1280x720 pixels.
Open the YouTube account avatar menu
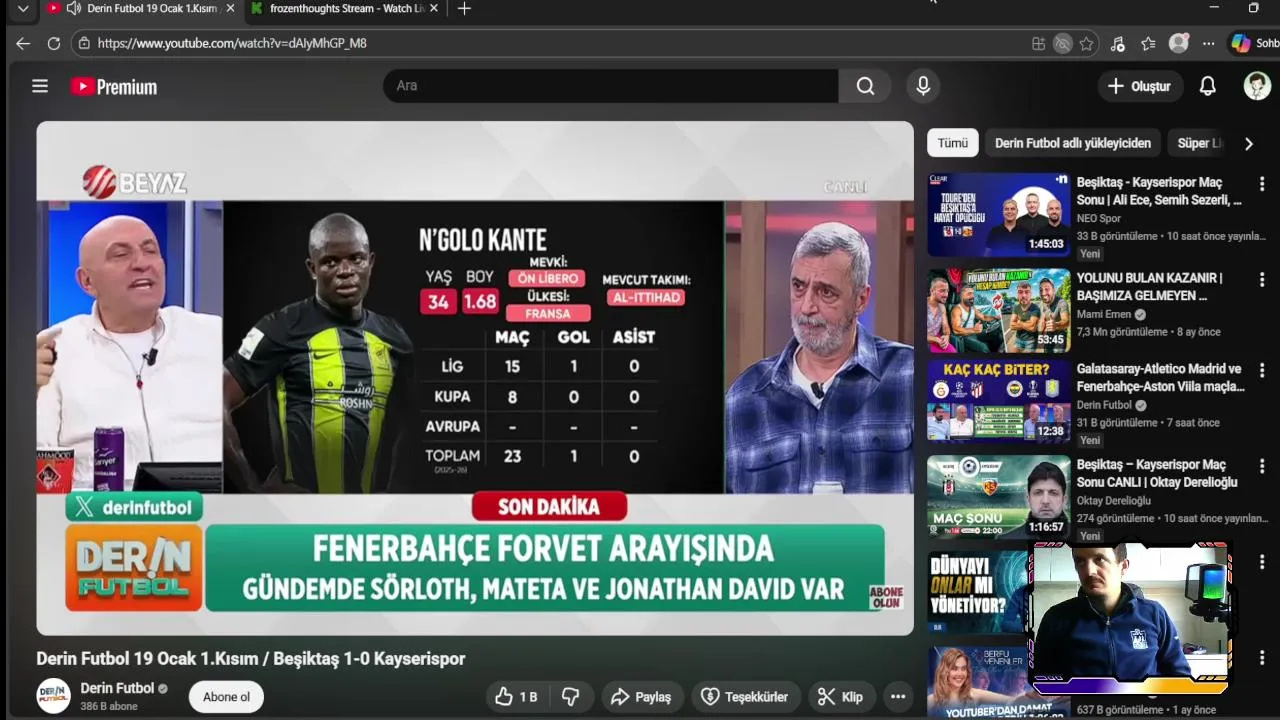(x=1257, y=86)
